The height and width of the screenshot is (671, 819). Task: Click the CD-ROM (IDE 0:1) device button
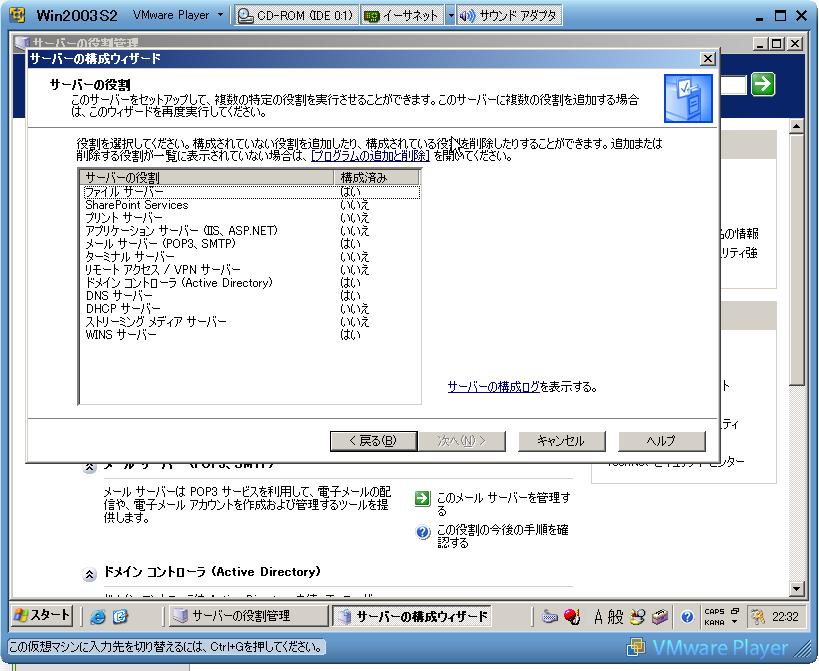point(296,16)
